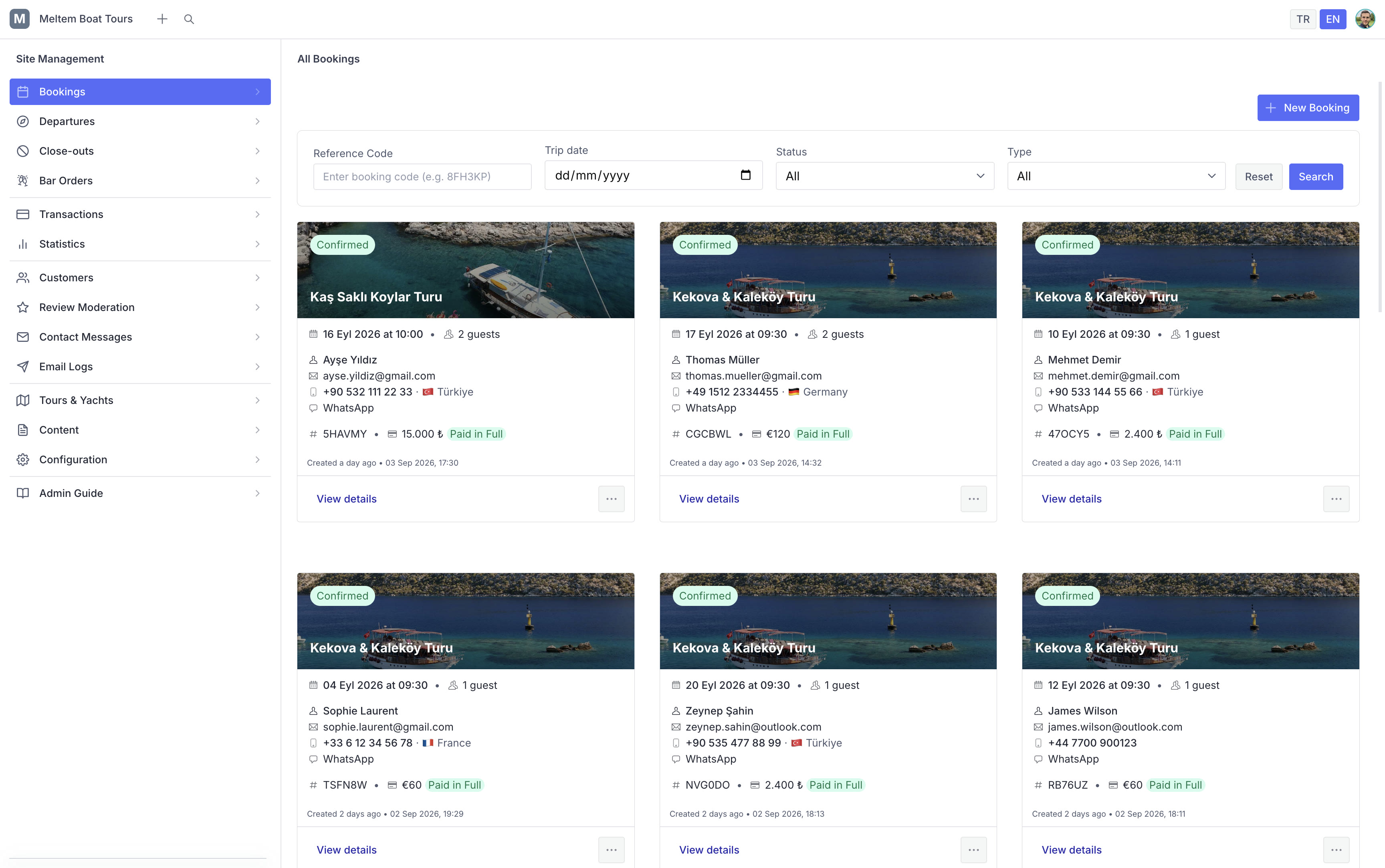Open more options for Mehmet Demir booking
The height and width of the screenshot is (868, 1385).
point(1336,499)
